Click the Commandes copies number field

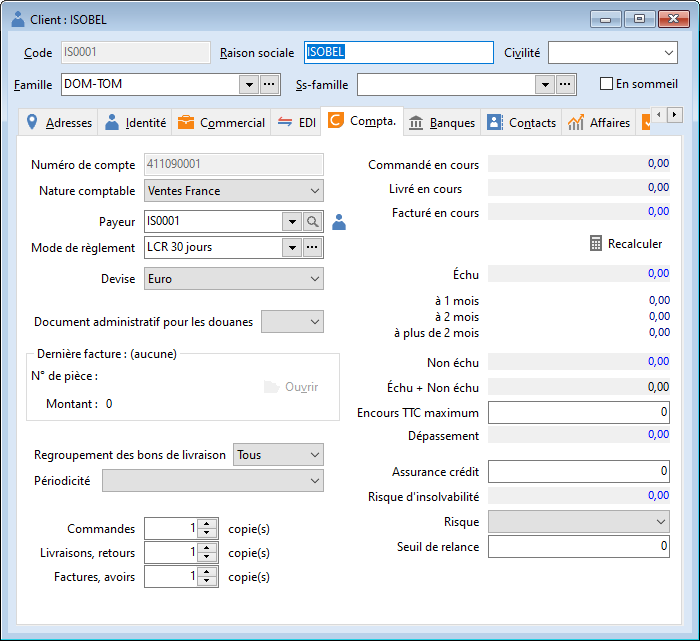click(171, 529)
